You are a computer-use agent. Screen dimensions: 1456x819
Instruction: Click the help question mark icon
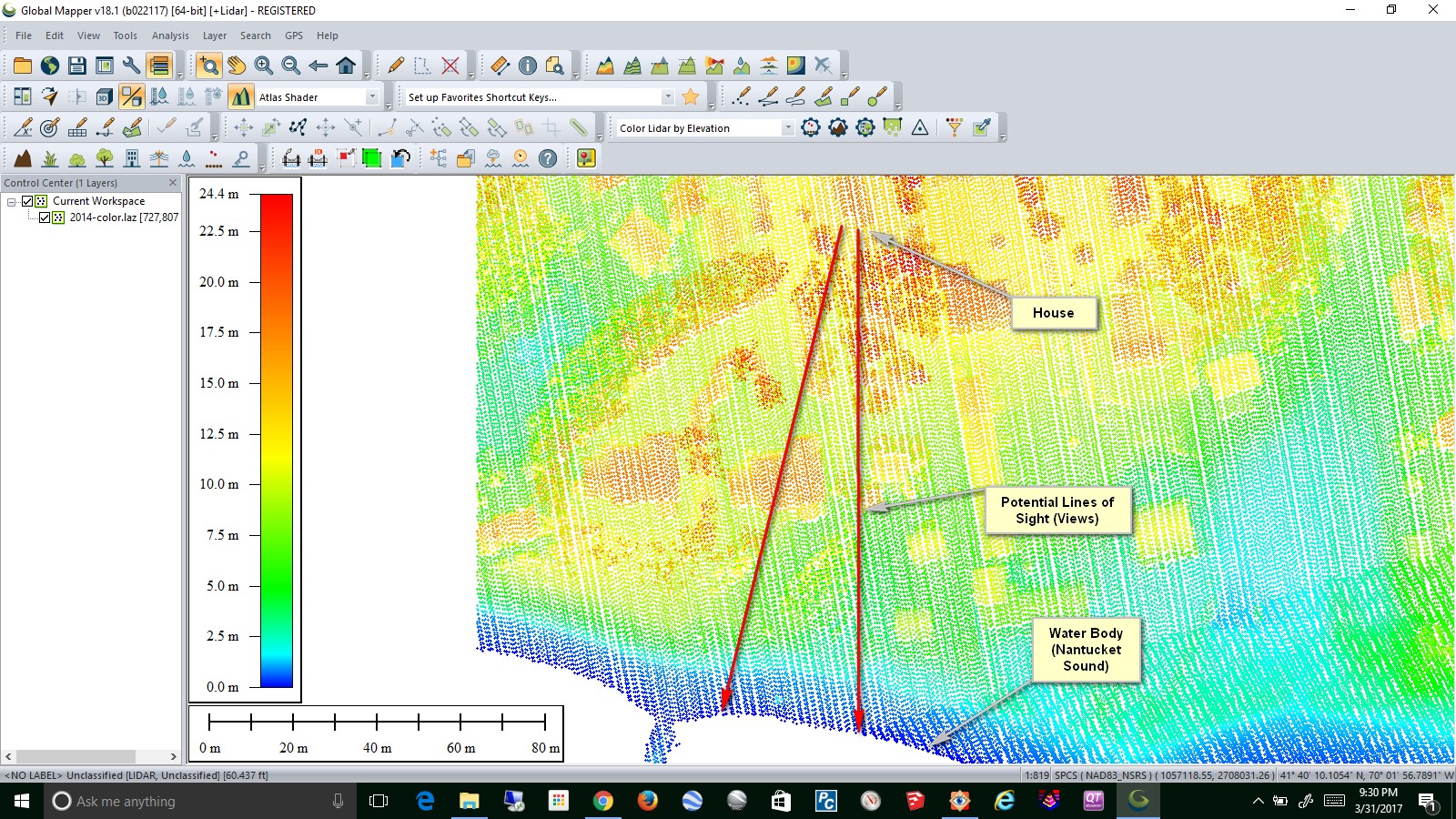point(548,158)
